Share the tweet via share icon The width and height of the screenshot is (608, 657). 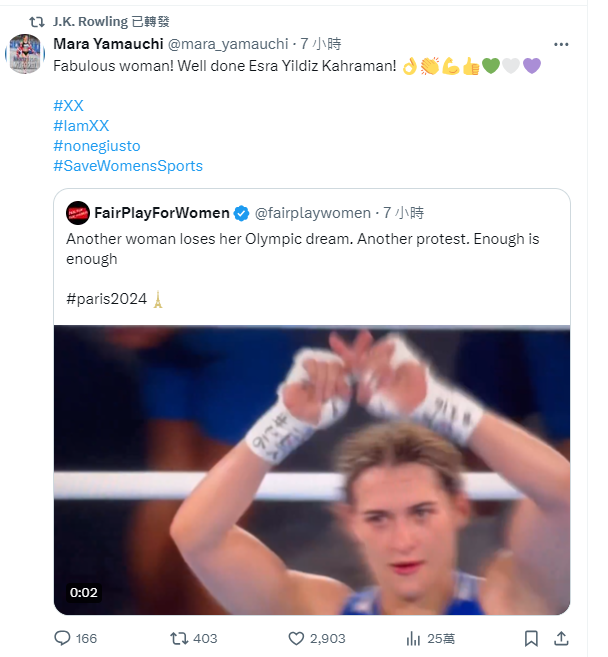coord(561,638)
